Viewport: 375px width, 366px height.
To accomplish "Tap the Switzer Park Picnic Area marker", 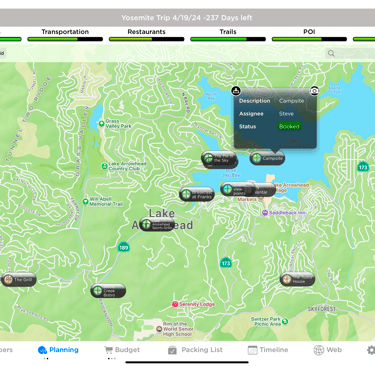I will tap(285, 321).
